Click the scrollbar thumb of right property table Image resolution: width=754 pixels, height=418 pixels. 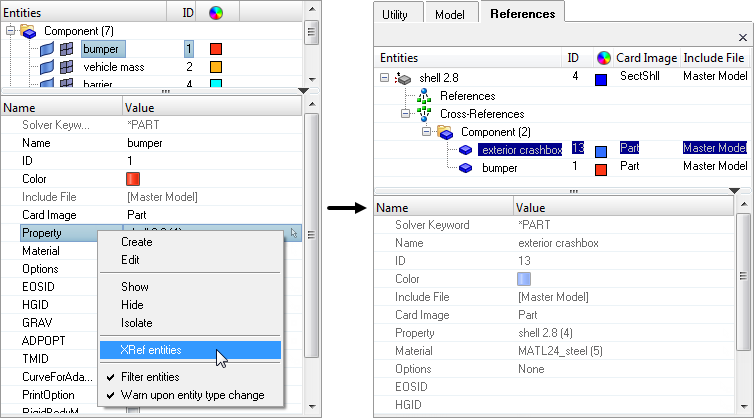pyautogui.click(x=743, y=281)
